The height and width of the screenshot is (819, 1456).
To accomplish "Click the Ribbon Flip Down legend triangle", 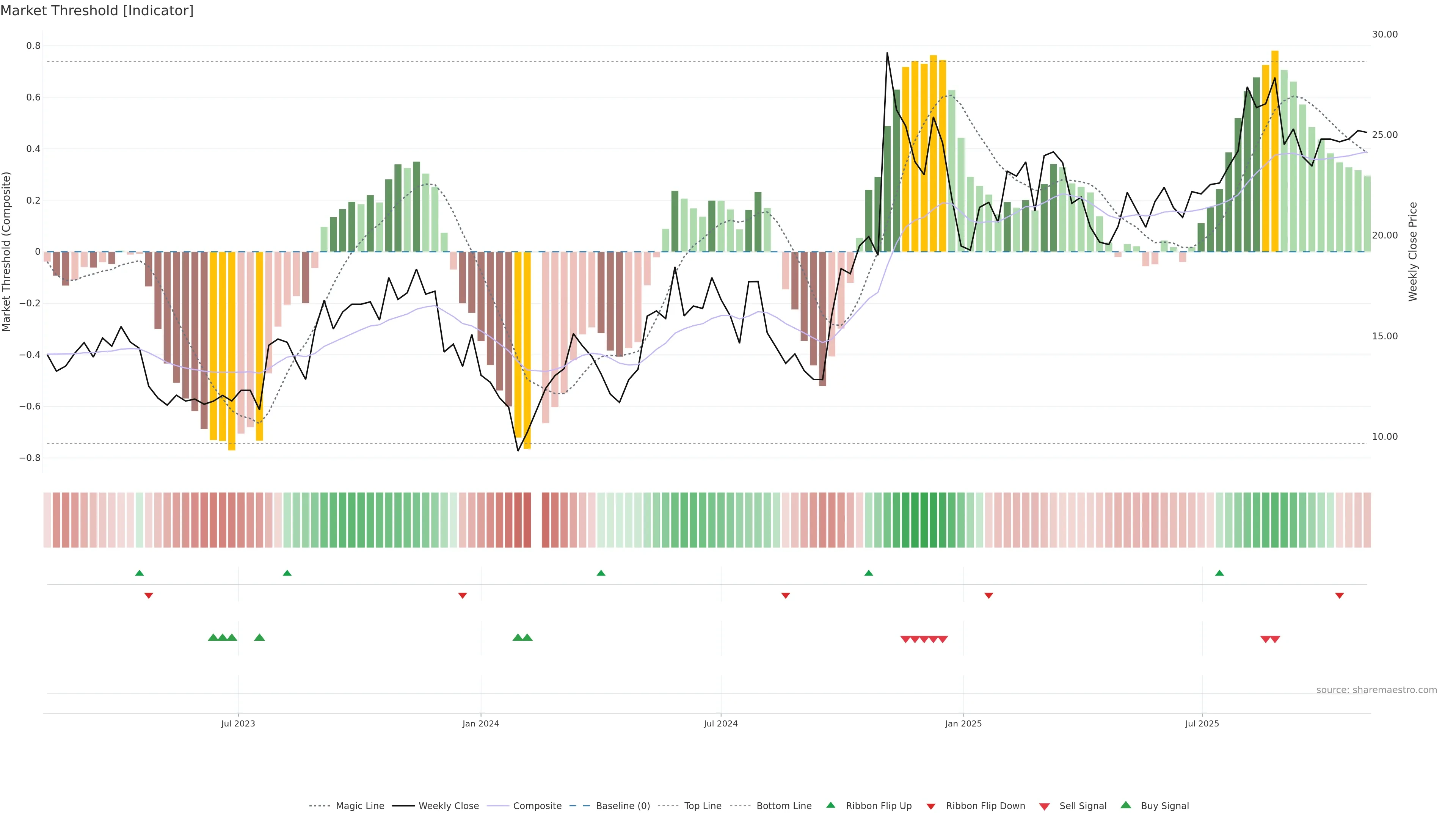I will click(x=931, y=806).
